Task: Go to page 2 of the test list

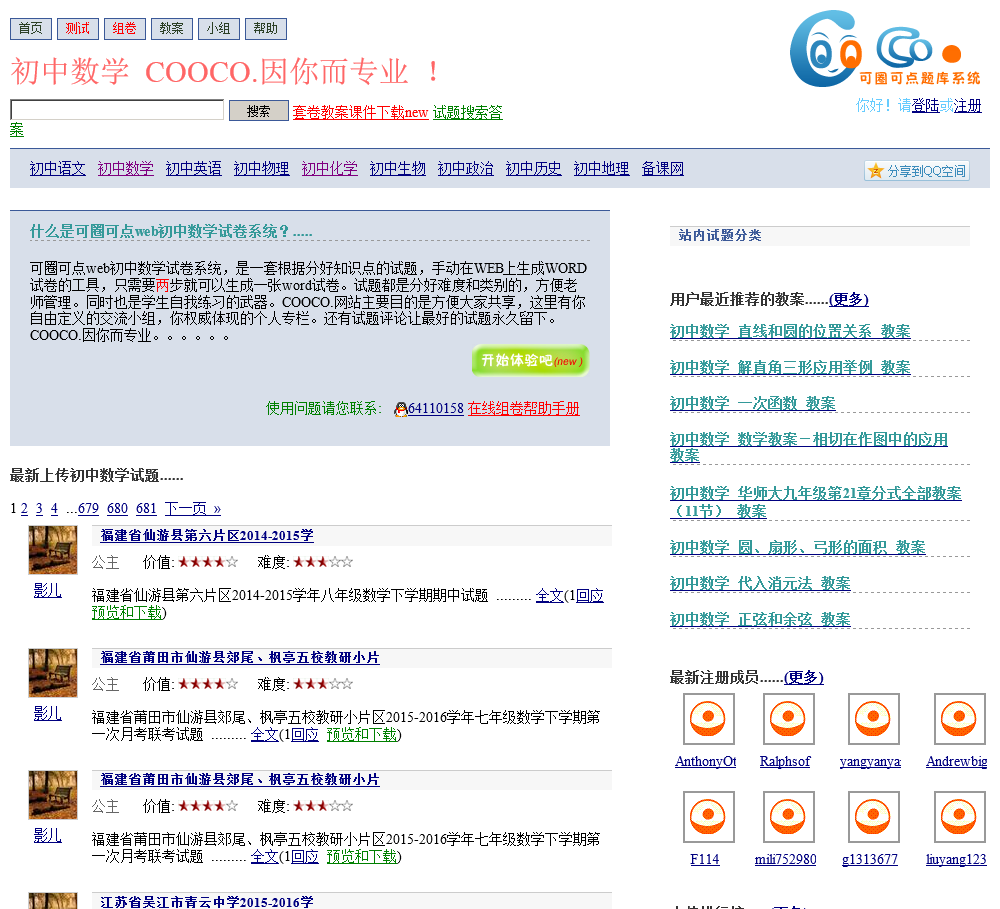Action: 24,508
